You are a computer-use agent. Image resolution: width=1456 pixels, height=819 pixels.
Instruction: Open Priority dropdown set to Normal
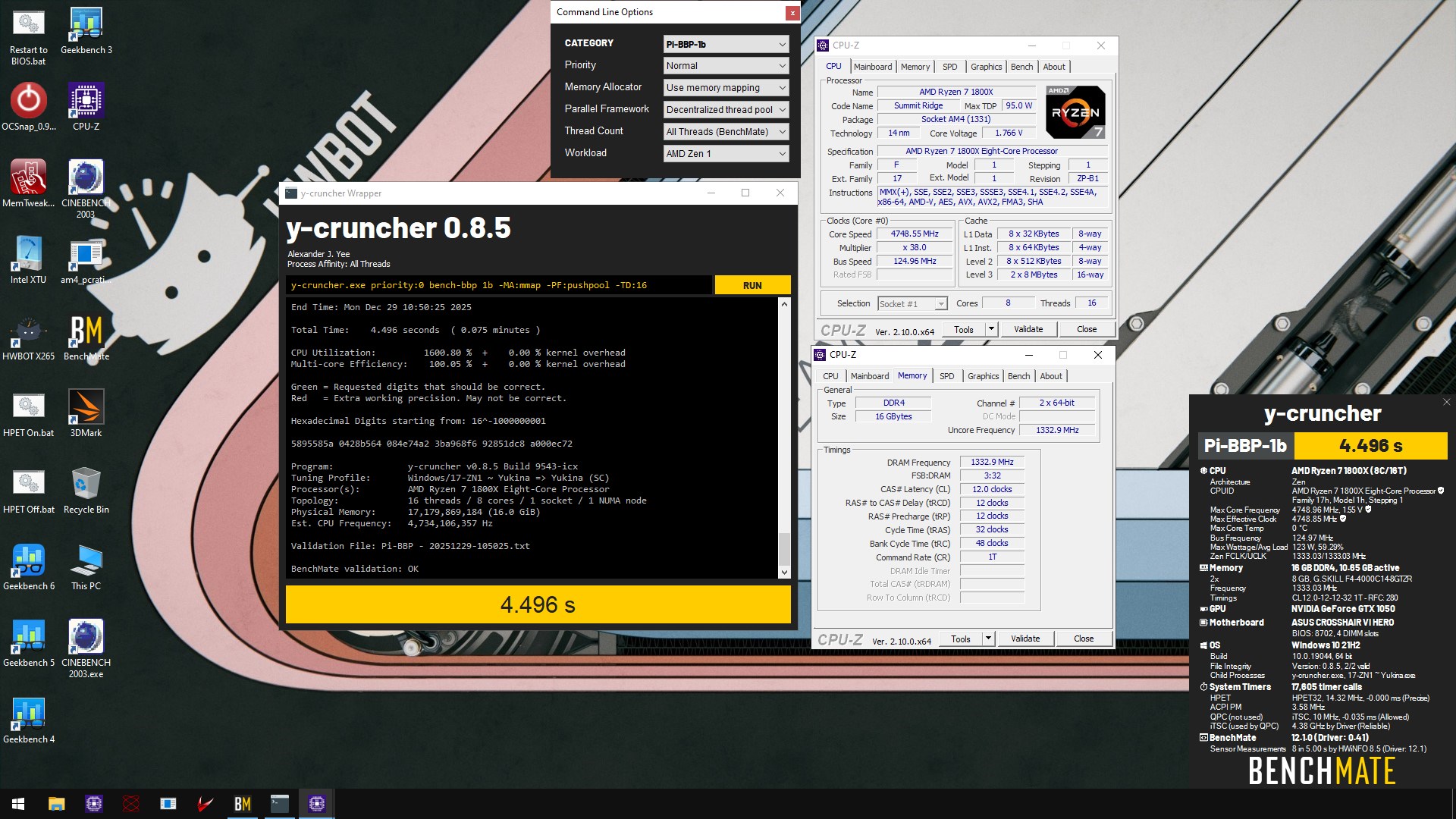[726, 66]
